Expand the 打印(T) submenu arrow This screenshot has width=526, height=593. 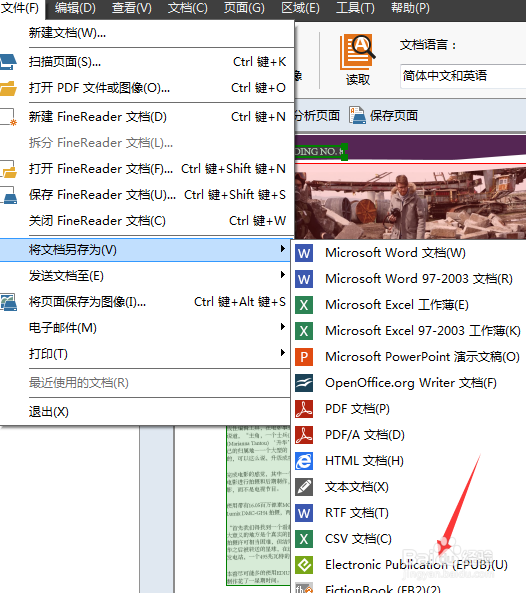click(282, 353)
